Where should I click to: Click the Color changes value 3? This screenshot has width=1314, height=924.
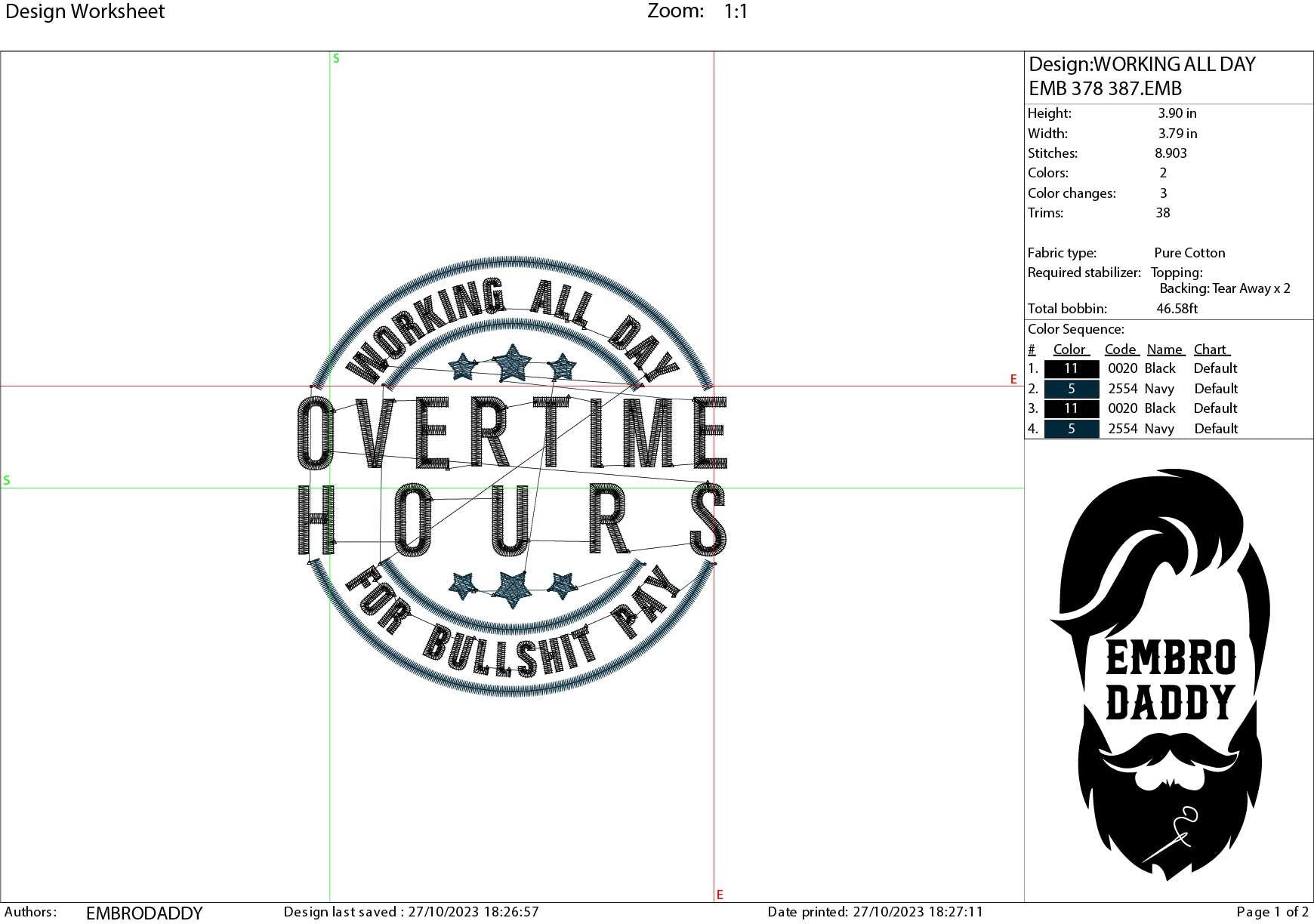(1163, 193)
